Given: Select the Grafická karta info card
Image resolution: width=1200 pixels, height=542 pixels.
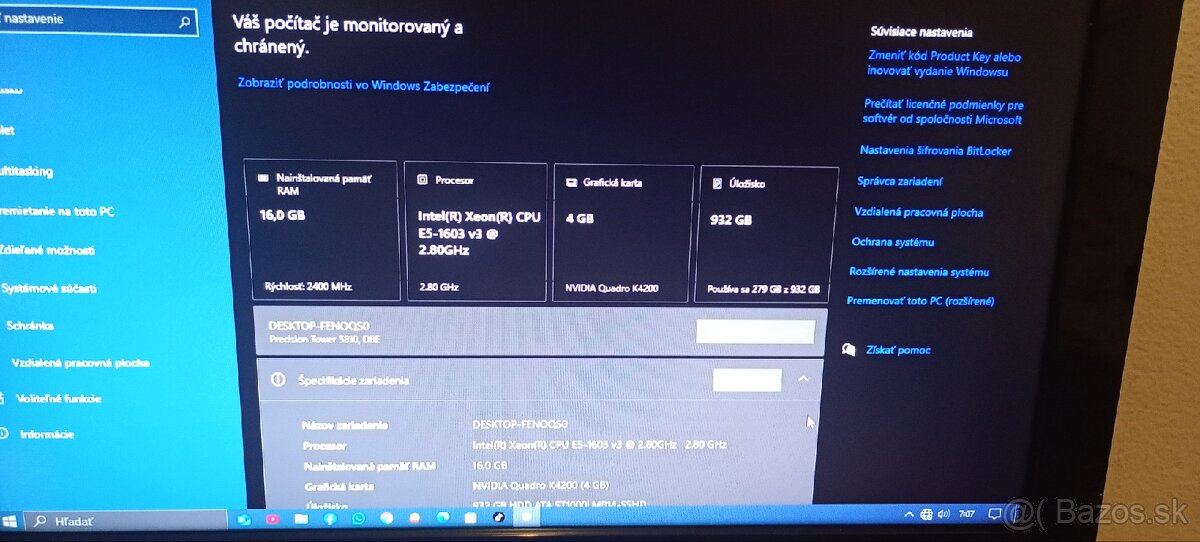Looking at the screenshot, I should (x=623, y=233).
